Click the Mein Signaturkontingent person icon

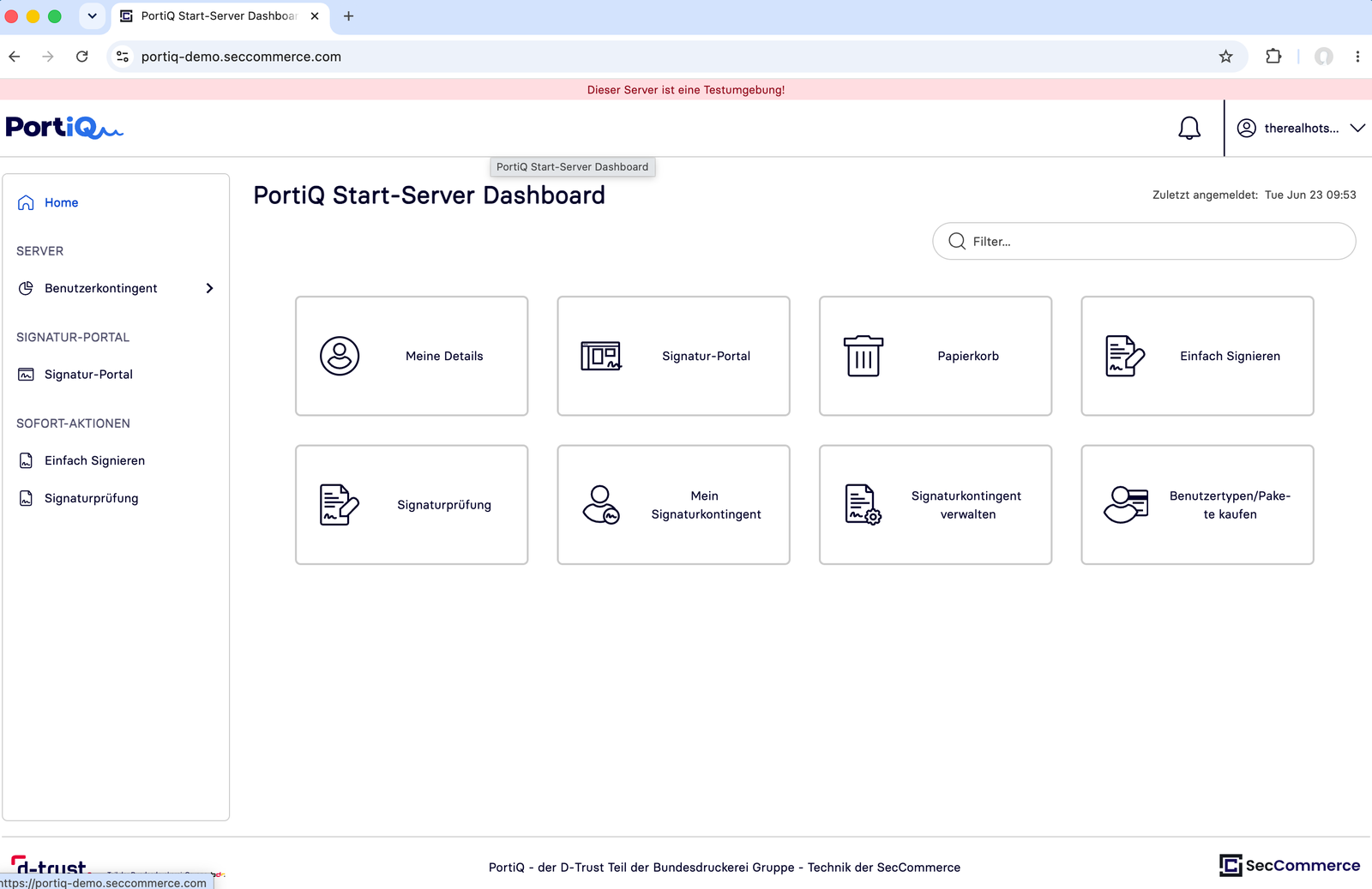pos(601,505)
